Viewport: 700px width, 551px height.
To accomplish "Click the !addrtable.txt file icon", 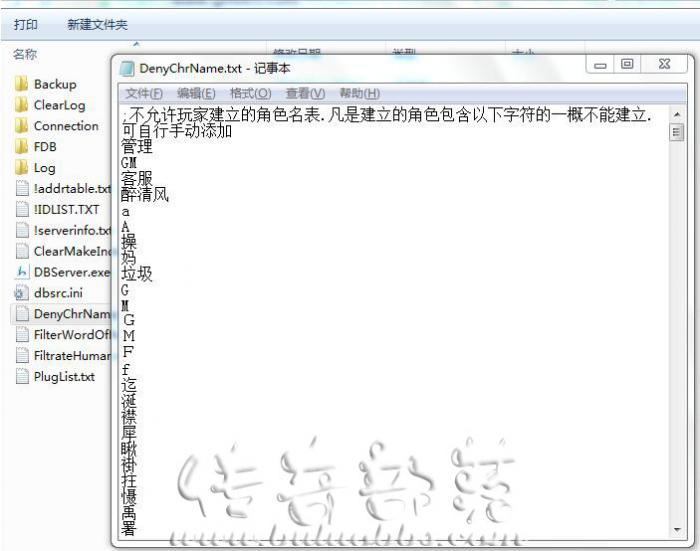I will tap(21, 188).
